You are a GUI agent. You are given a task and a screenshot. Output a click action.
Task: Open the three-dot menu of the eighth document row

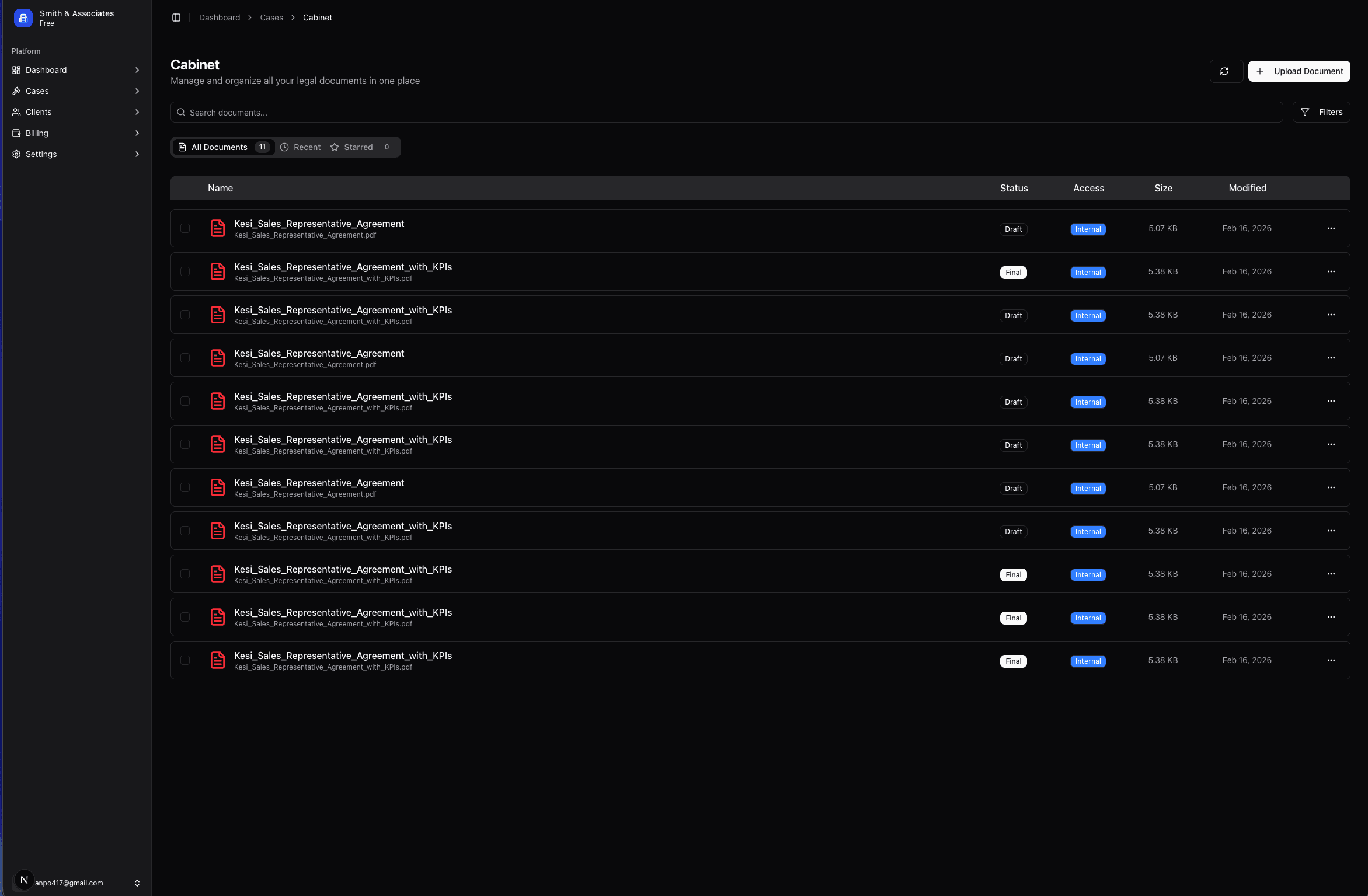click(x=1331, y=531)
